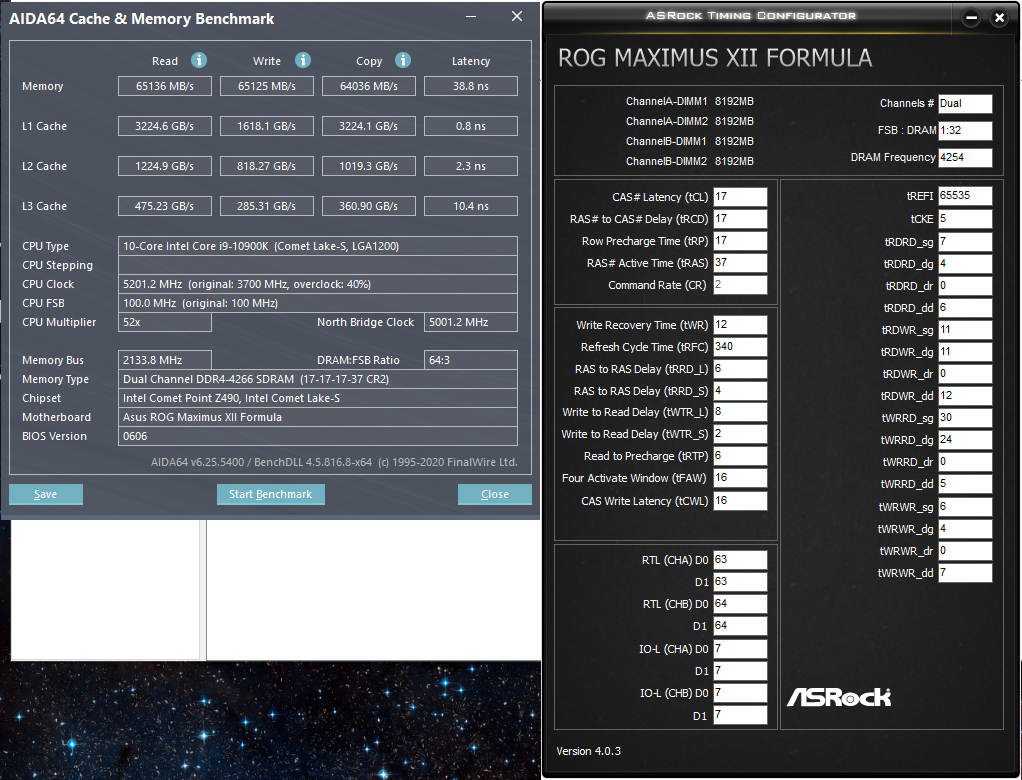
Task: Click the tWRWR_dd value field
Action: [x=965, y=573]
